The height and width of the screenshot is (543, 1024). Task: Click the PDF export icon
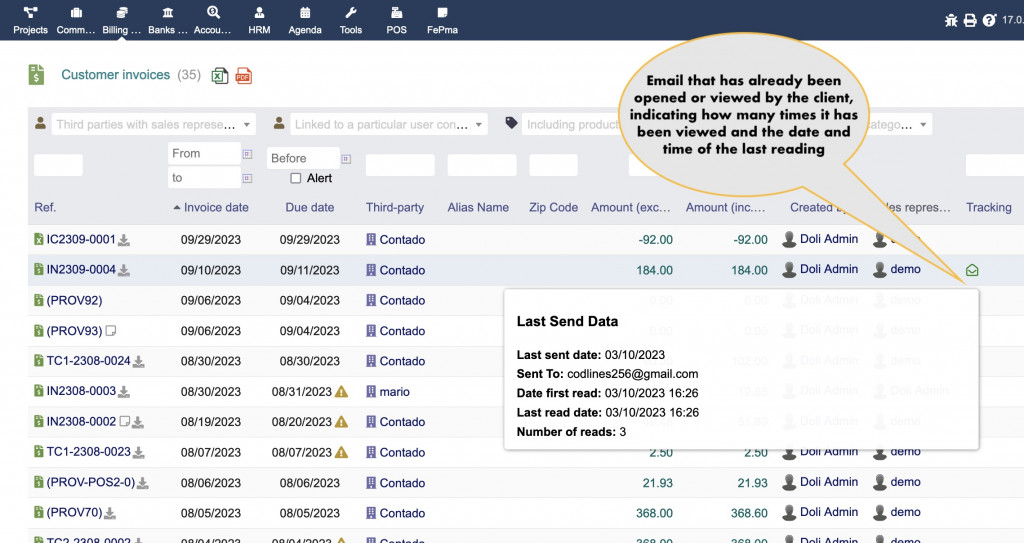pos(243,76)
